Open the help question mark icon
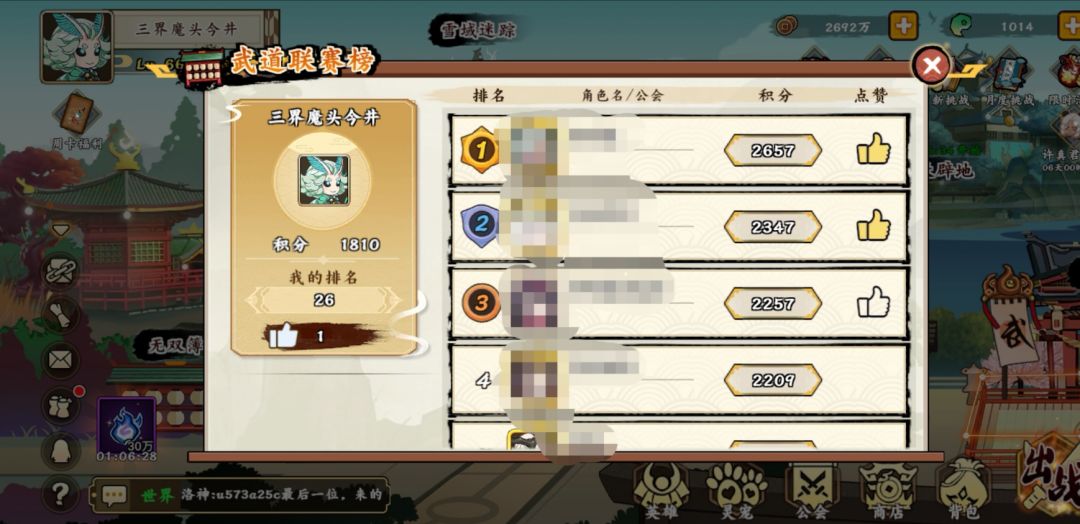Viewport: 1080px width, 524px height. (61, 493)
